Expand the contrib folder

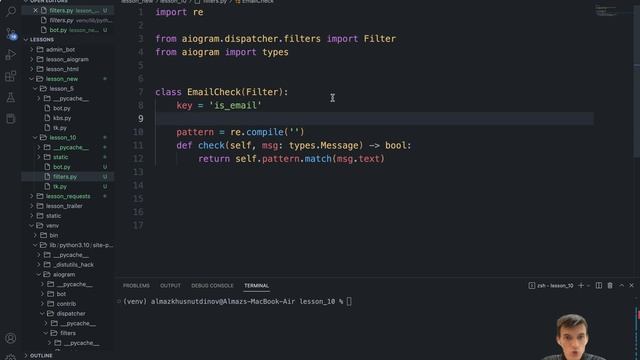tap(66, 304)
